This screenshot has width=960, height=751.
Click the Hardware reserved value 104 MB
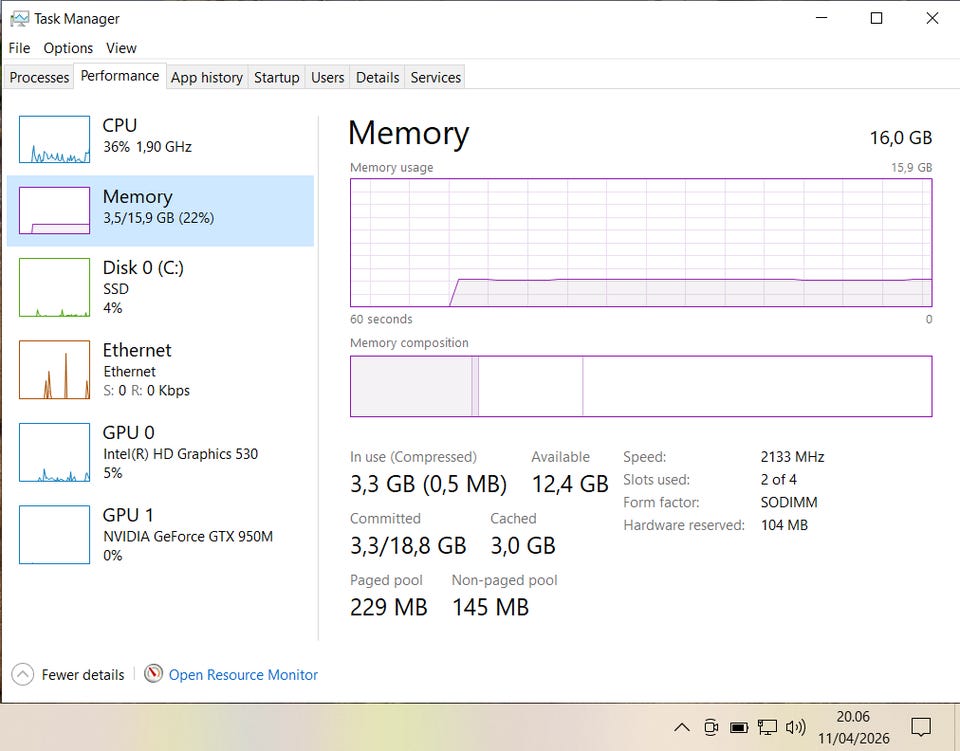[784, 525]
